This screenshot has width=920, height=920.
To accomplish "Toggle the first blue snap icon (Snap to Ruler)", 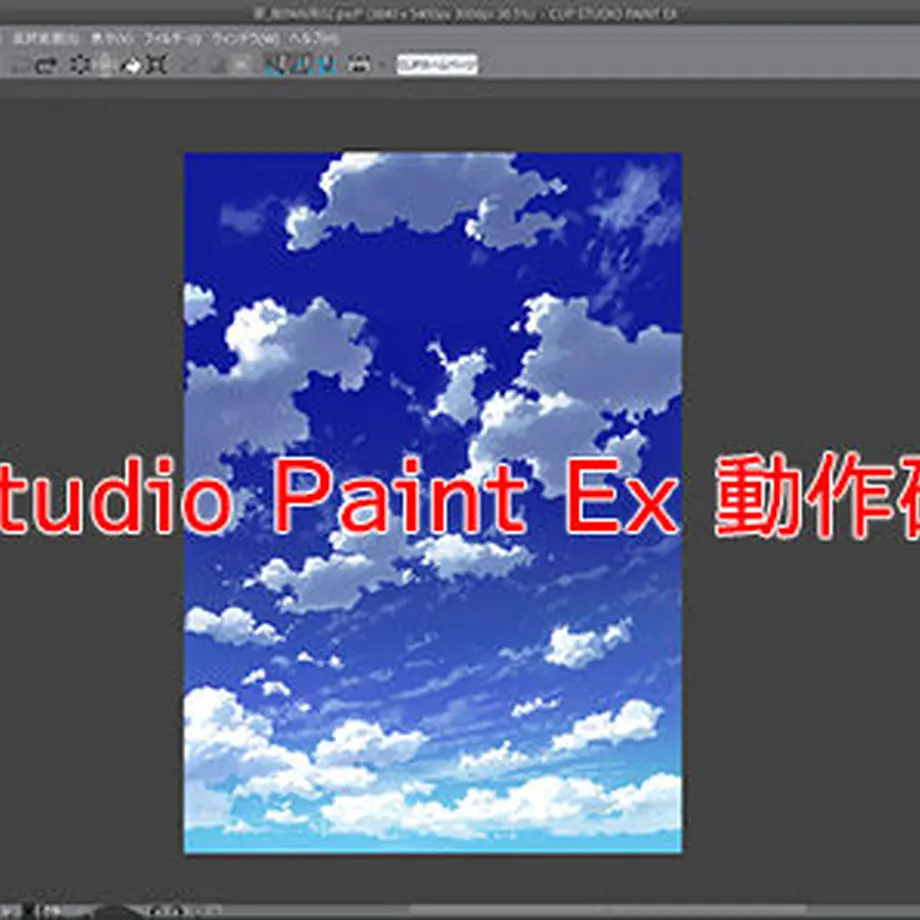I will click(274, 65).
